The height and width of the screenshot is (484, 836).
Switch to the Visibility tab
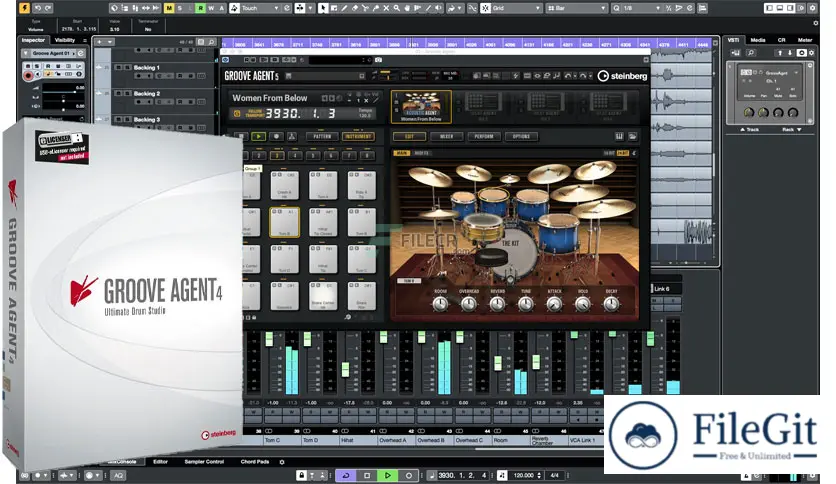65,40
